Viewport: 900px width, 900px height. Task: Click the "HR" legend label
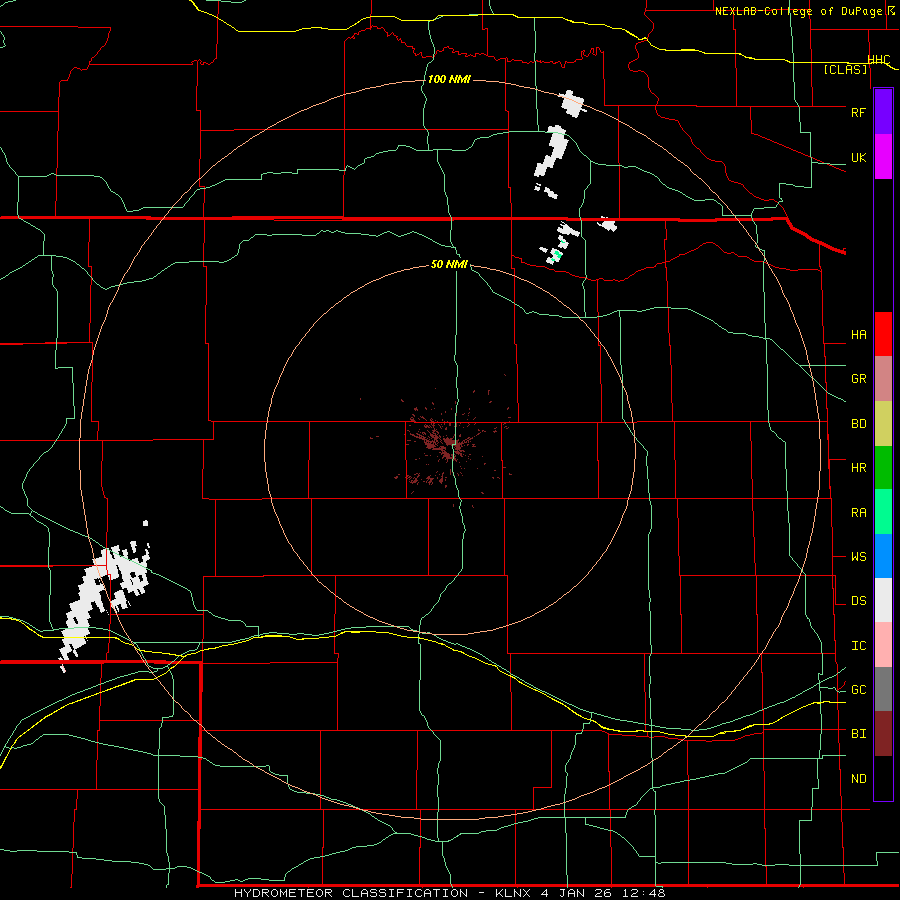[859, 468]
